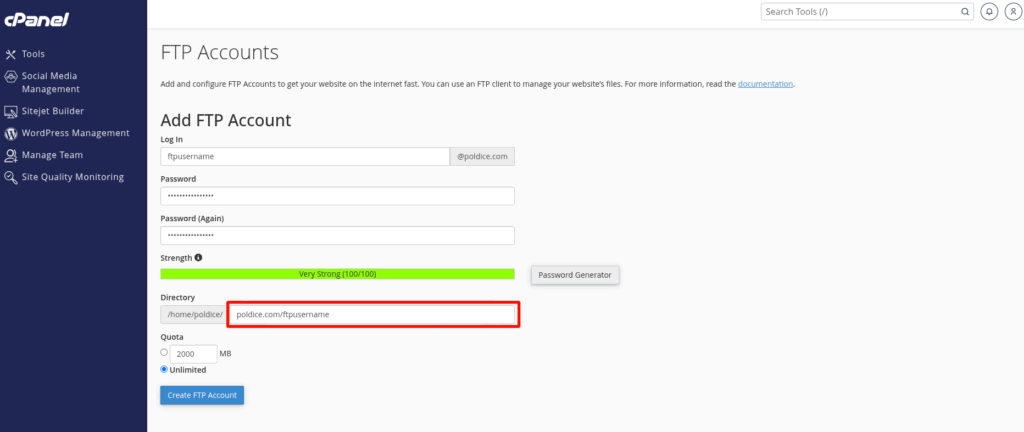Viewport: 1024px width, 432px height.
Task: Click the Site Quality Monitoring icon
Action: 11,177
